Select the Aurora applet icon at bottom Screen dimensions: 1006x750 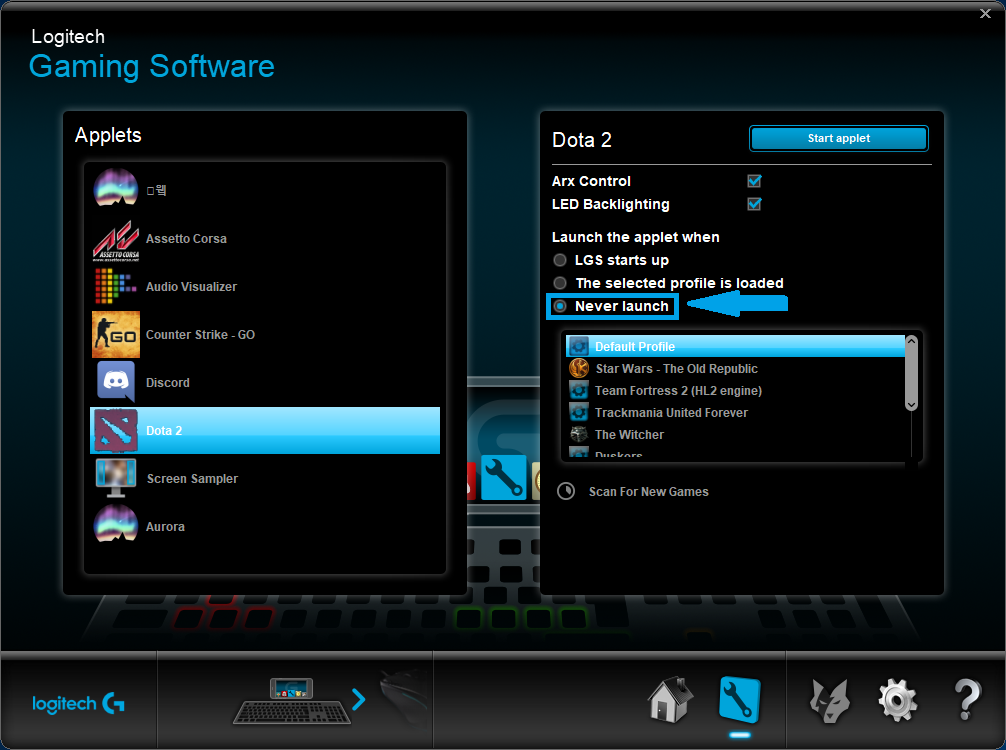pyautogui.click(x=115, y=524)
